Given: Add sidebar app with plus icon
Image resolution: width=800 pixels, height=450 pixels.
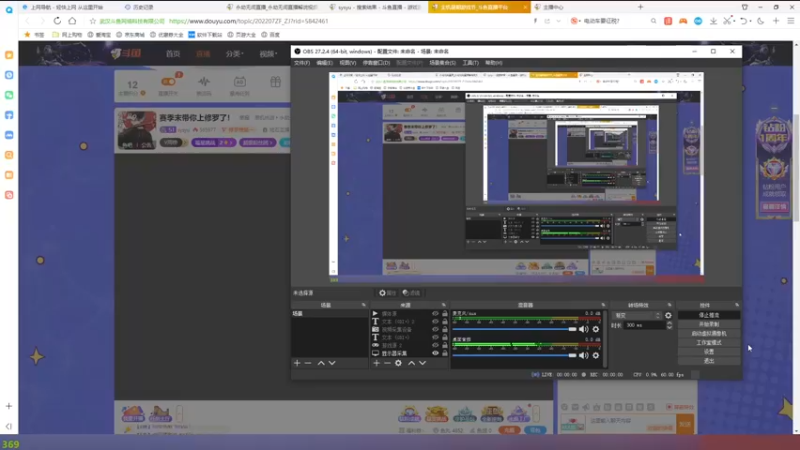Looking at the screenshot, I should [x=9, y=406].
